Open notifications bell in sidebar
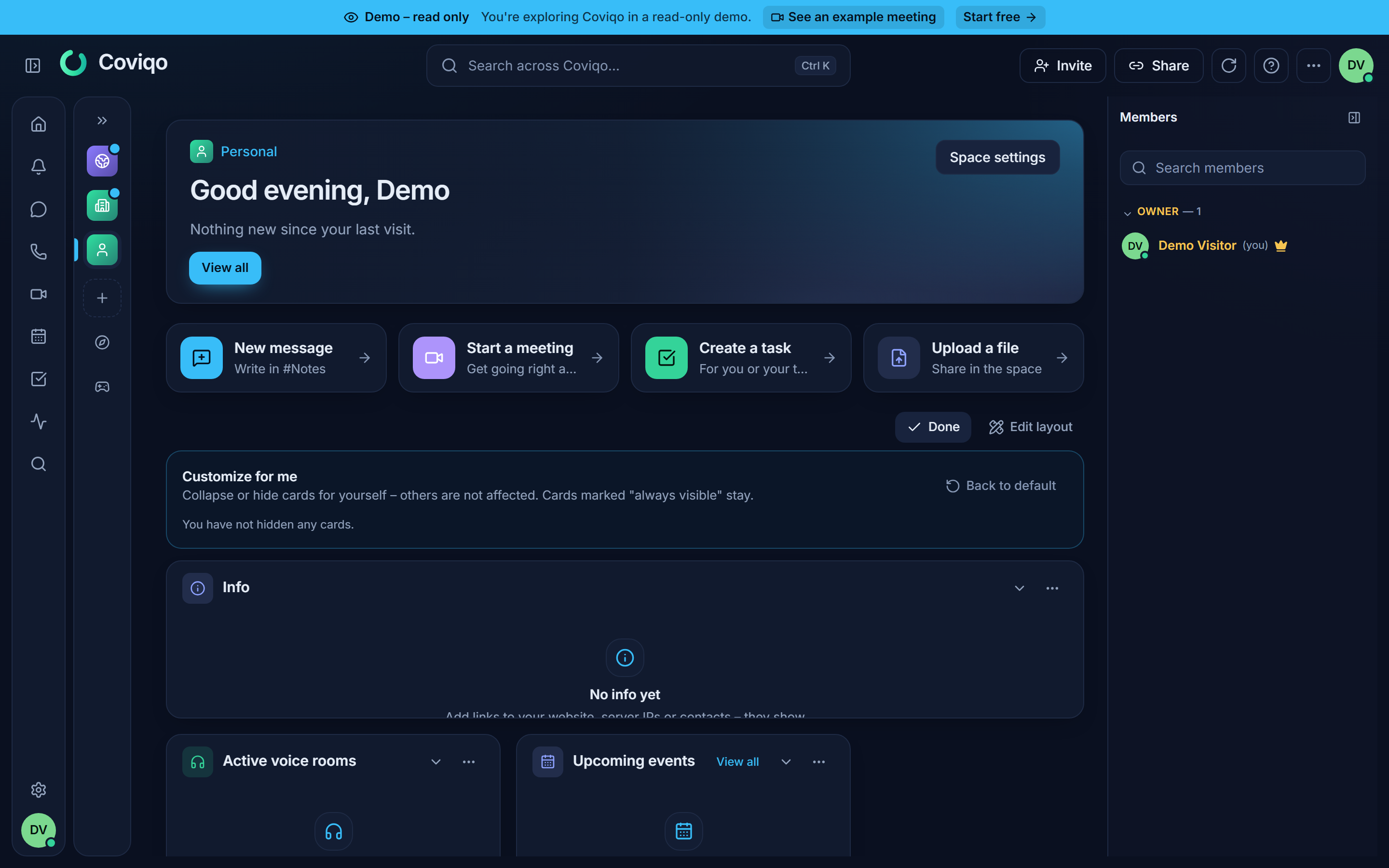The height and width of the screenshot is (868, 1389). tap(39, 166)
